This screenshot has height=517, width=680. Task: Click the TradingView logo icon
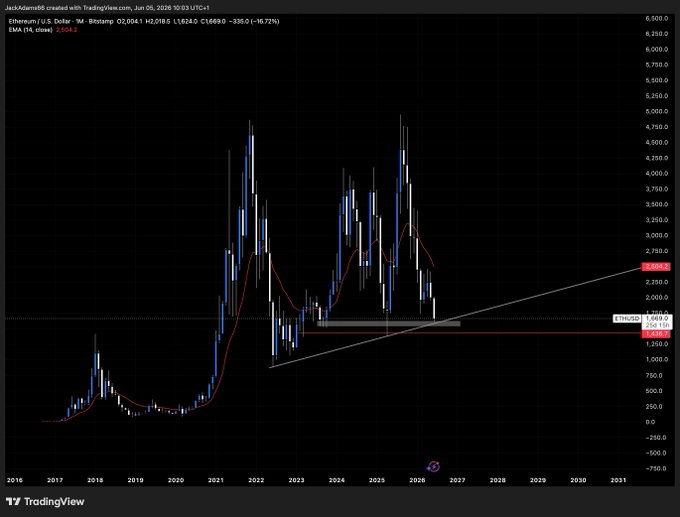tap(13, 502)
